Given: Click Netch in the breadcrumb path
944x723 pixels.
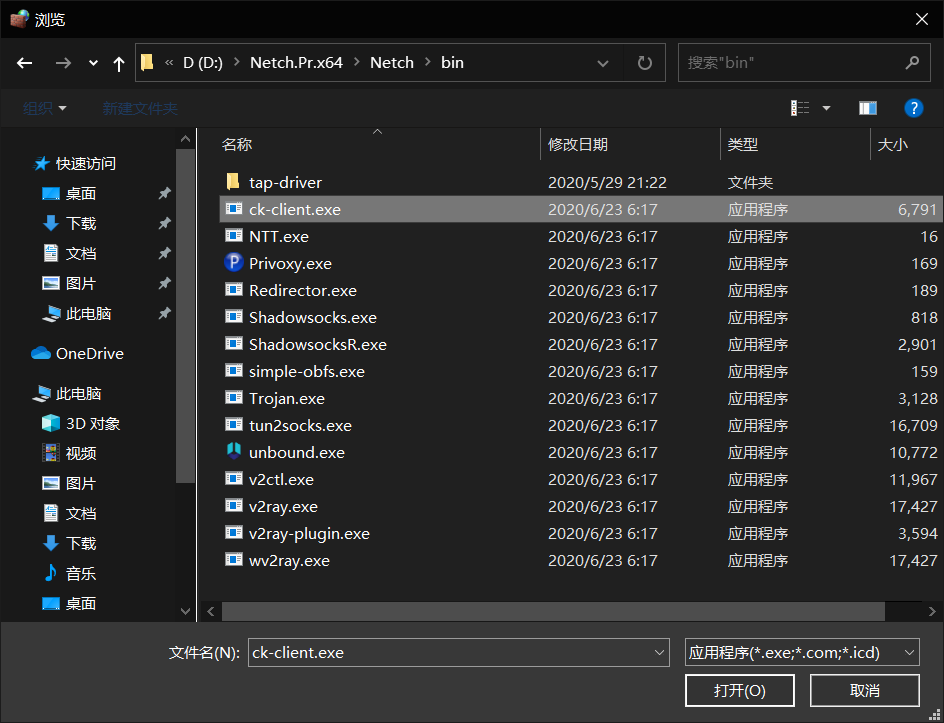Looking at the screenshot, I should pyautogui.click(x=391, y=62).
